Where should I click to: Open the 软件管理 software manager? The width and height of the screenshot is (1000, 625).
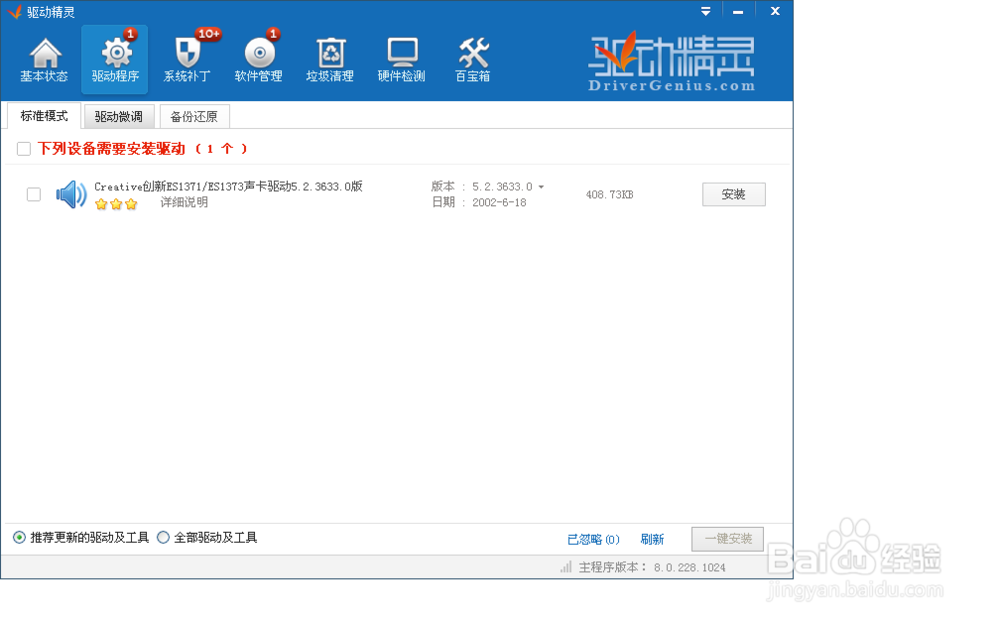click(x=257, y=58)
